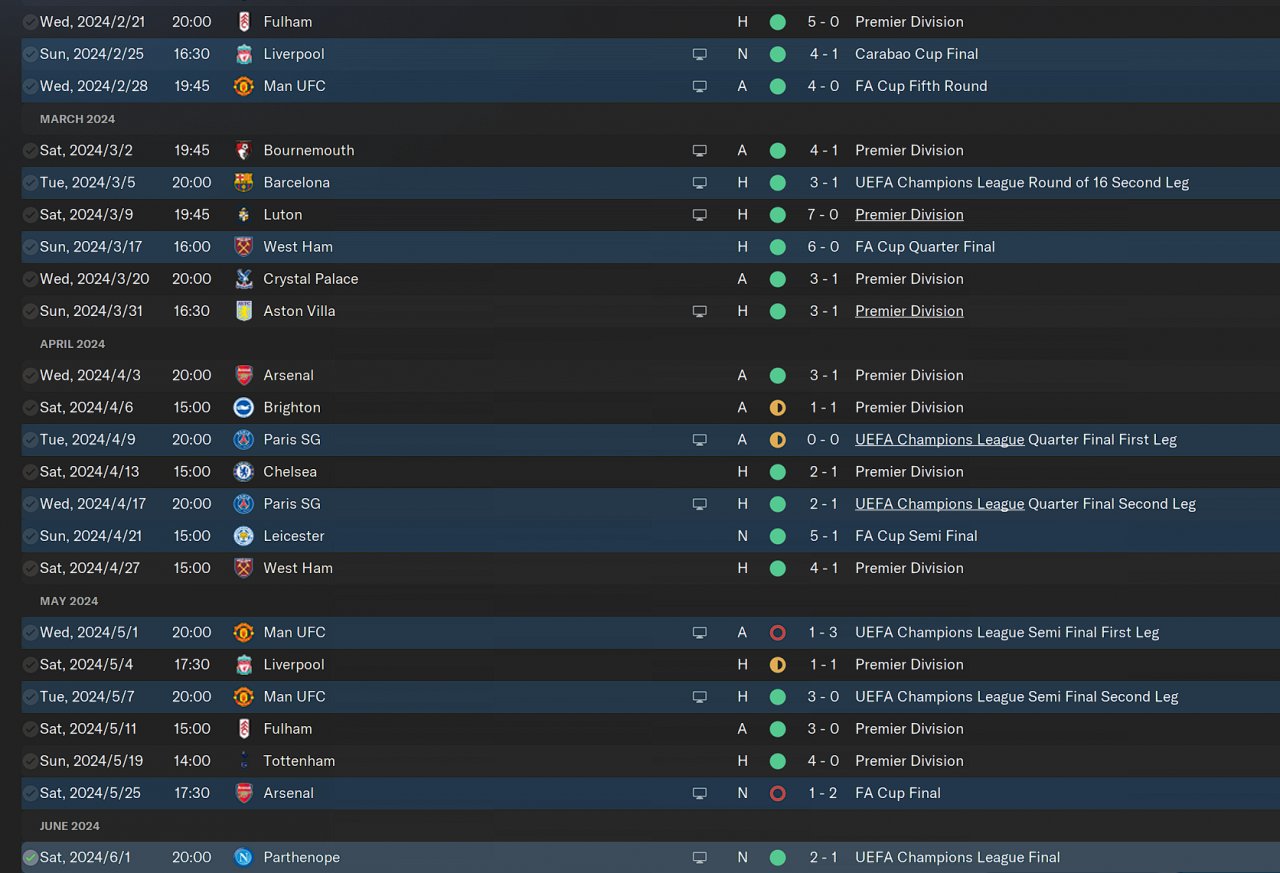The image size is (1280, 873).
Task: Toggle the checkmark on the Bournemouth fixture
Action: coord(30,150)
